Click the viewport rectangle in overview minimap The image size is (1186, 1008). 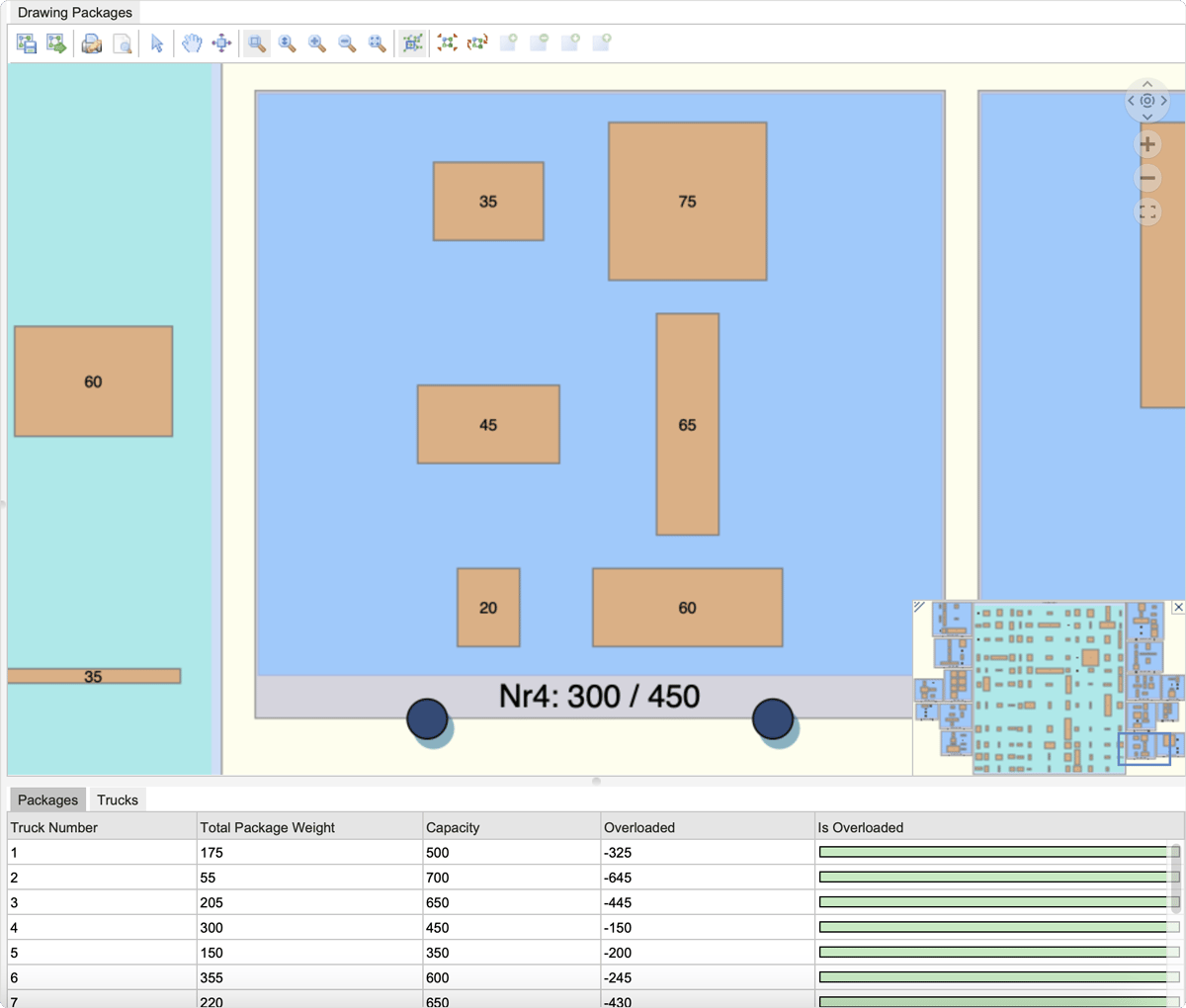tap(1144, 748)
